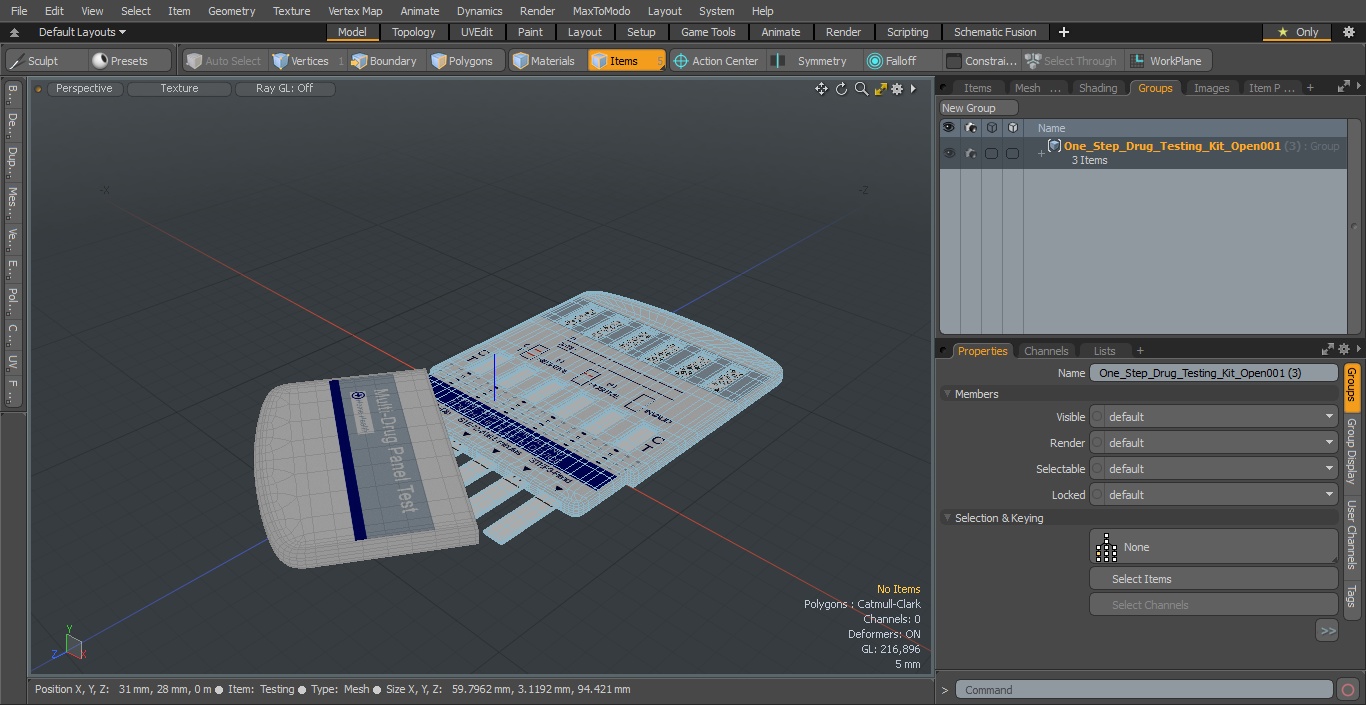Click the Command input field

1144,690
